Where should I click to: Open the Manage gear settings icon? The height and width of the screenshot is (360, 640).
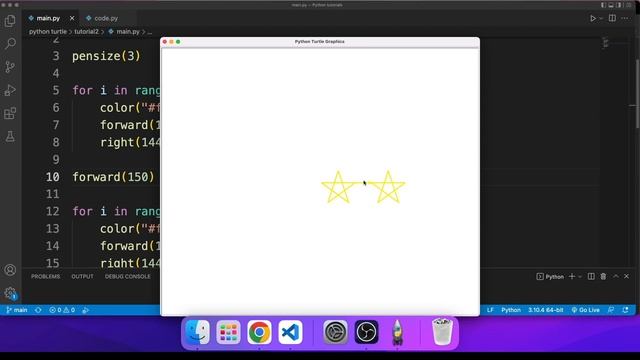click(10, 293)
